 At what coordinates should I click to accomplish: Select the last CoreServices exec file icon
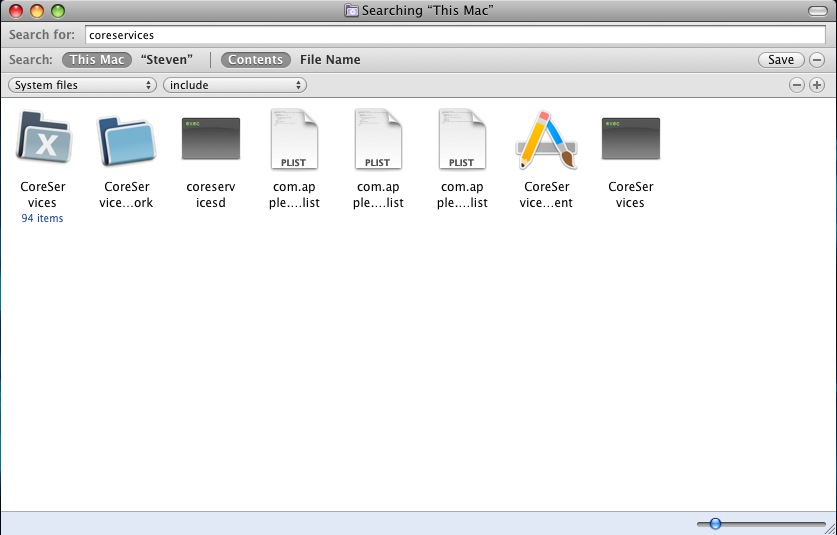pos(630,138)
